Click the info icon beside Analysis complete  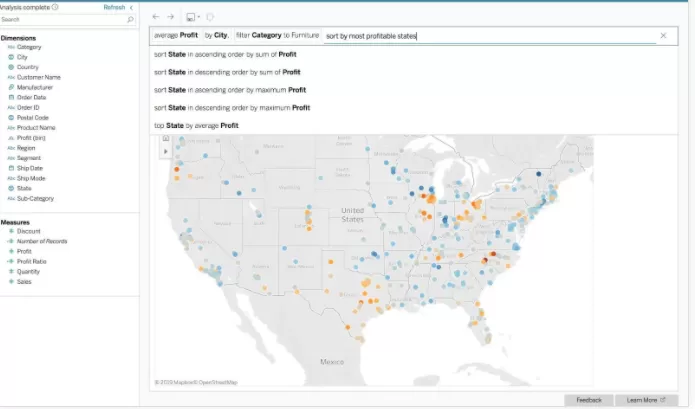point(54,7)
